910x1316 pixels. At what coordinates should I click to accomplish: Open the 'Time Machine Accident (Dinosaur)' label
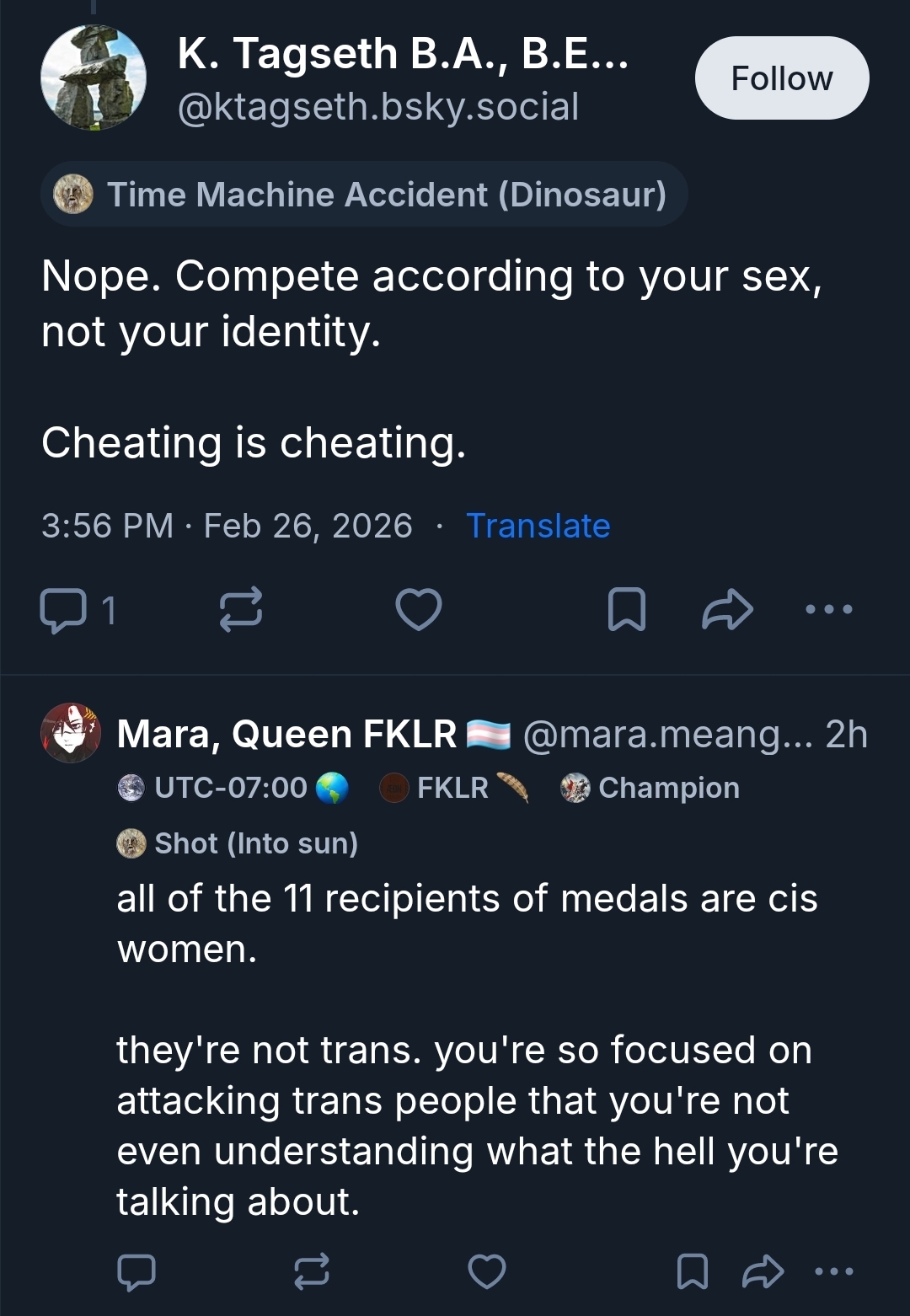click(364, 195)
